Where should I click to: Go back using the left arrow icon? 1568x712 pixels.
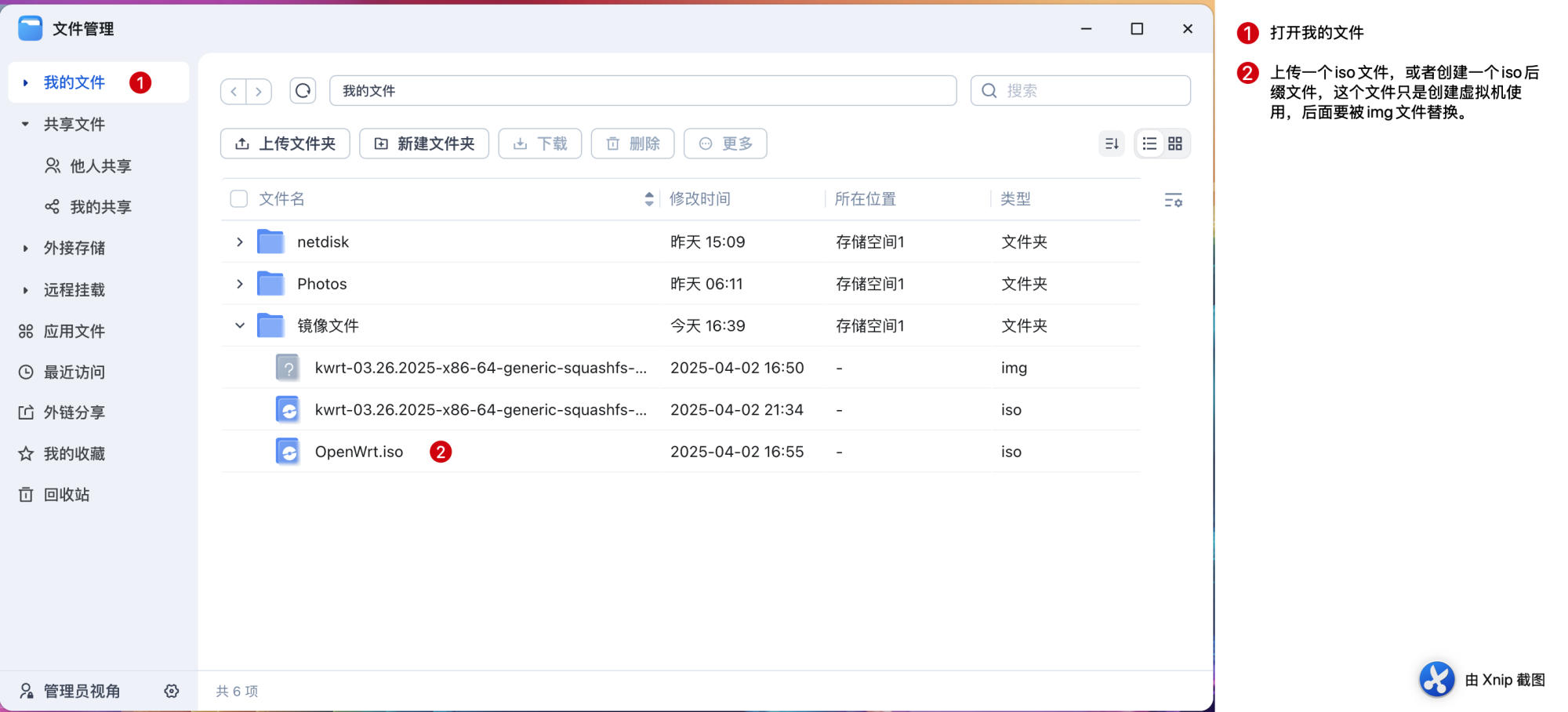point(234,91)
